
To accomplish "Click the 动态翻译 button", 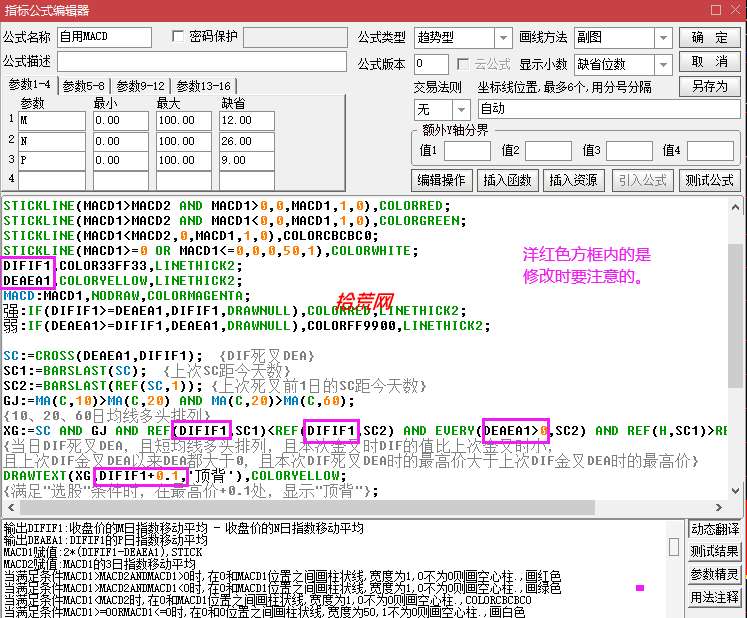I will (x=715, y=529).
